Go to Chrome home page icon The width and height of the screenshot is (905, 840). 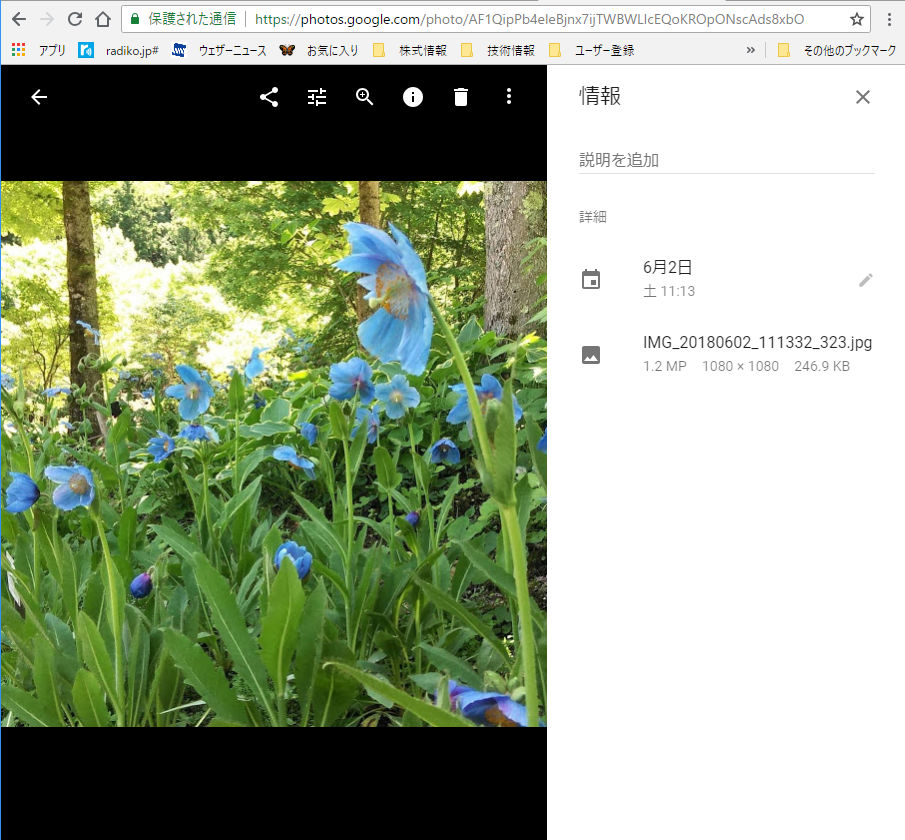click(102, 19)
